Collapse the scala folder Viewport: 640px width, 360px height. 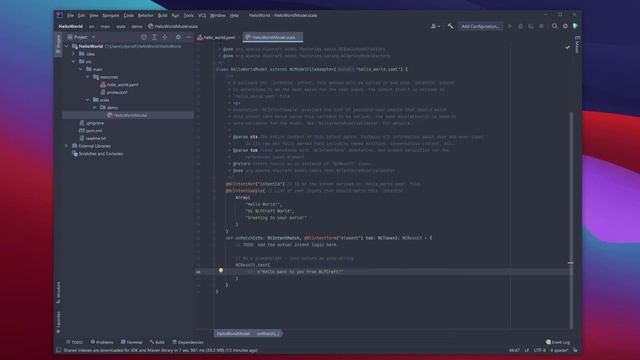pyautogui.click(x=88, y=100)
